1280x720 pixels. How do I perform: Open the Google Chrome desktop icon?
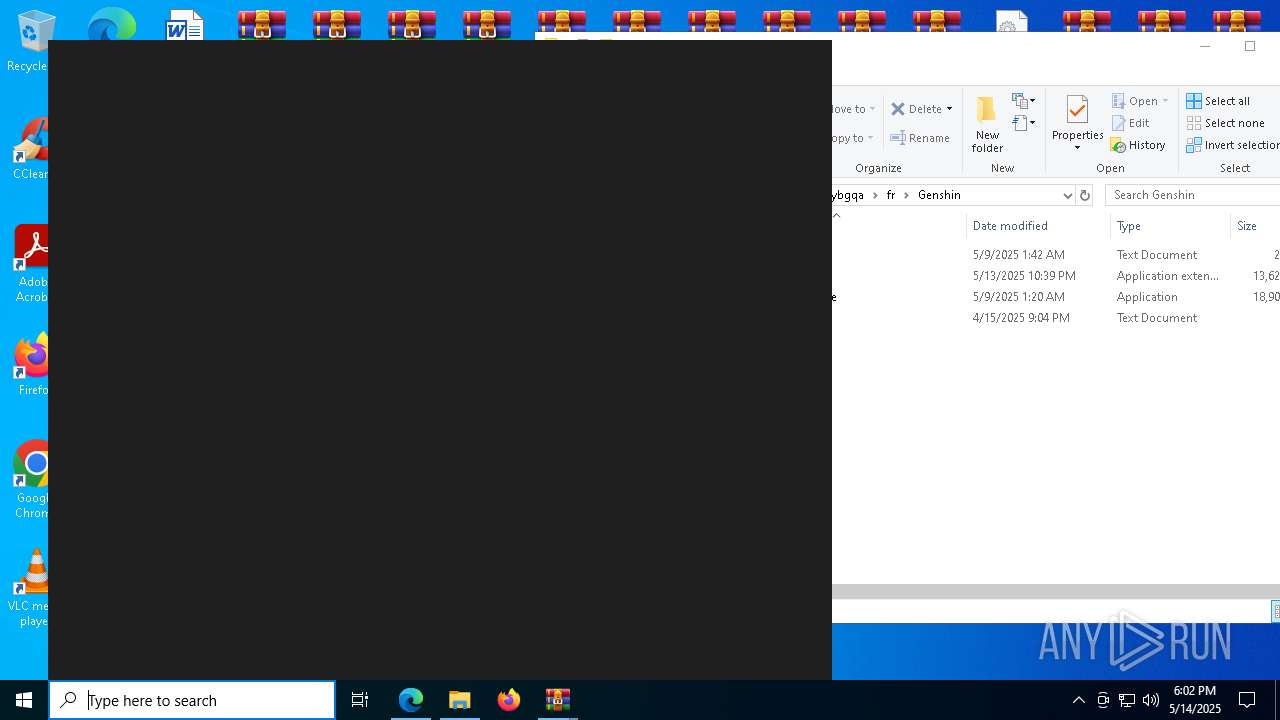pyautogui.click(x=31, y=480)
